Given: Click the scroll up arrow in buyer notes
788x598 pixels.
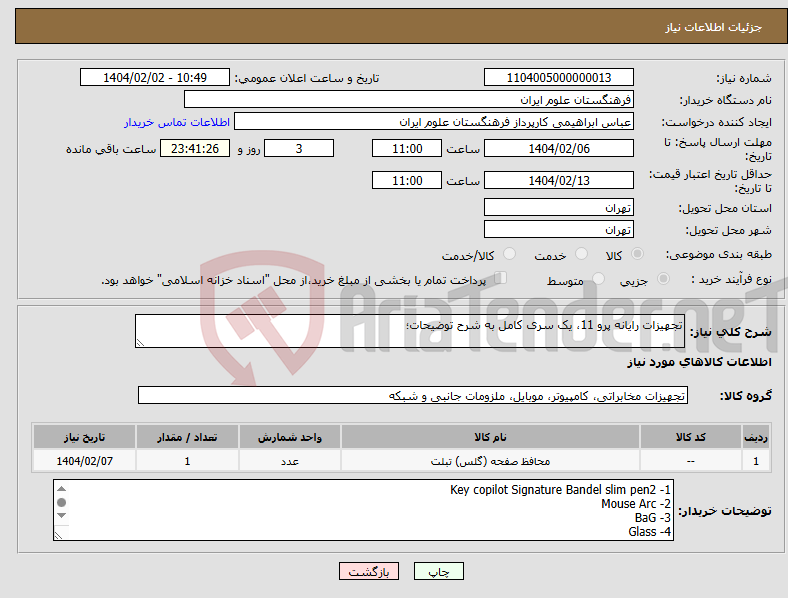Looking at the screenshot, I should click(61, 488).
